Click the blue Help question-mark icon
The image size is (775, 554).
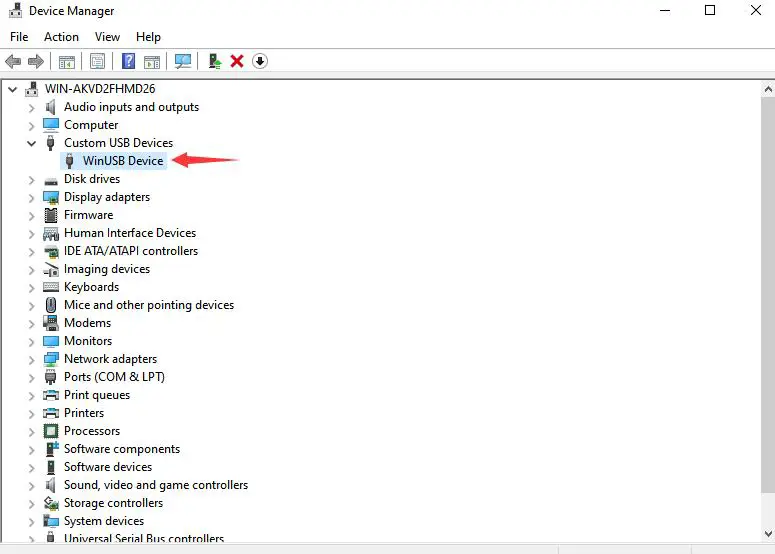[x=129, y=61]
